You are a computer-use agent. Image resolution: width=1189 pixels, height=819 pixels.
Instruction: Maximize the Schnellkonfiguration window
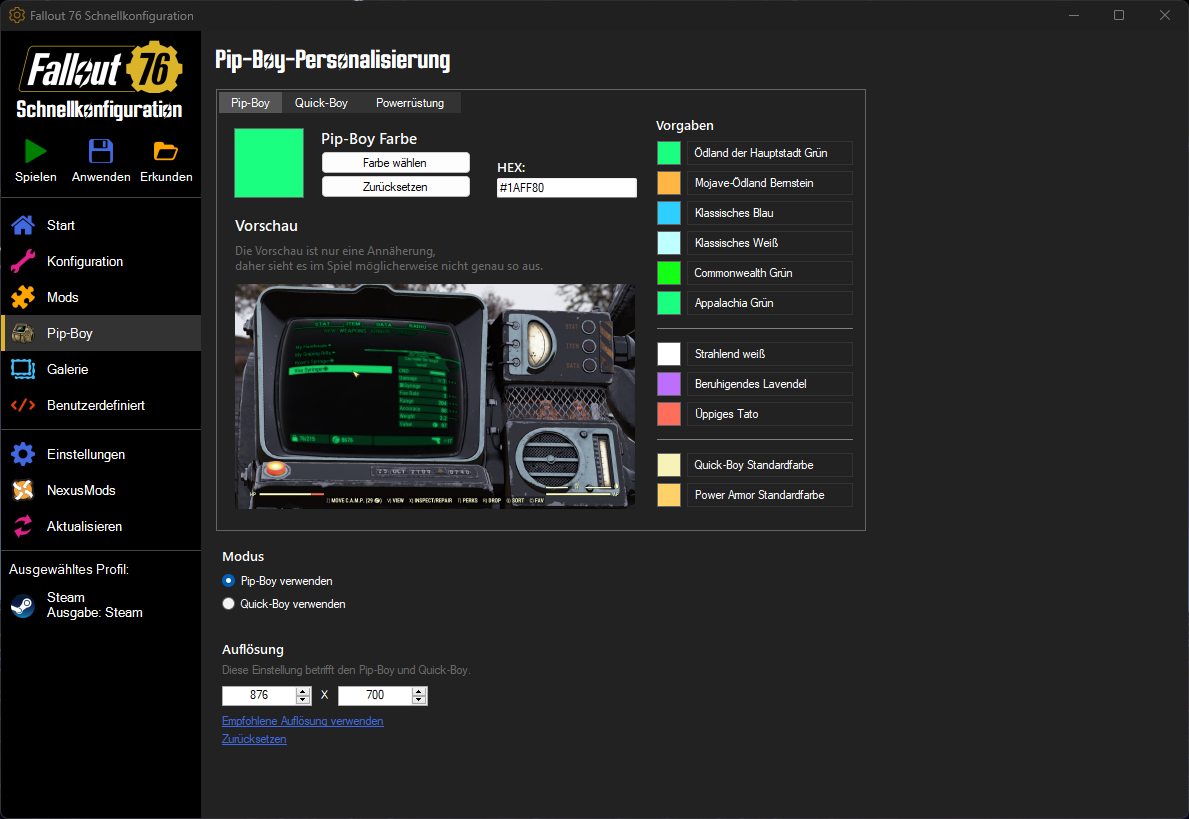pyautogui.click(x=1118, y=15)
